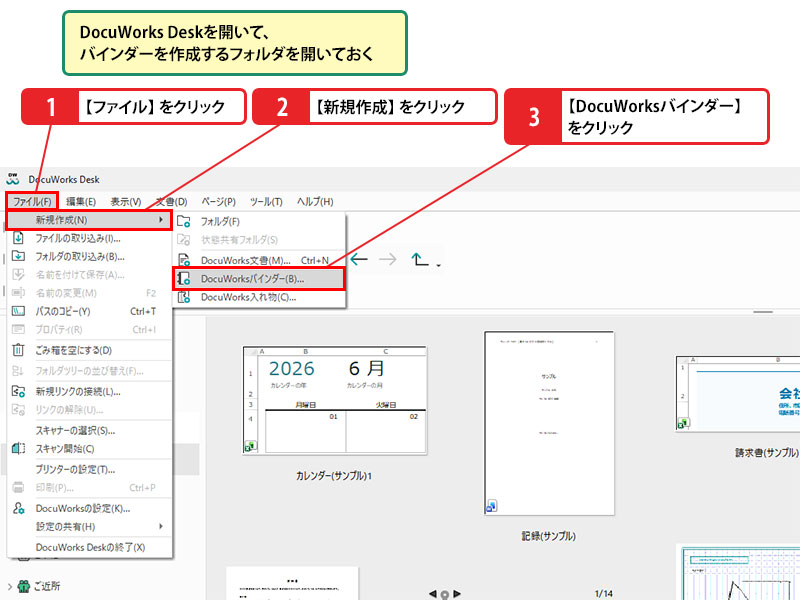Select the 記録(サンプル) document thumbnail

click(x=549, y=423)
